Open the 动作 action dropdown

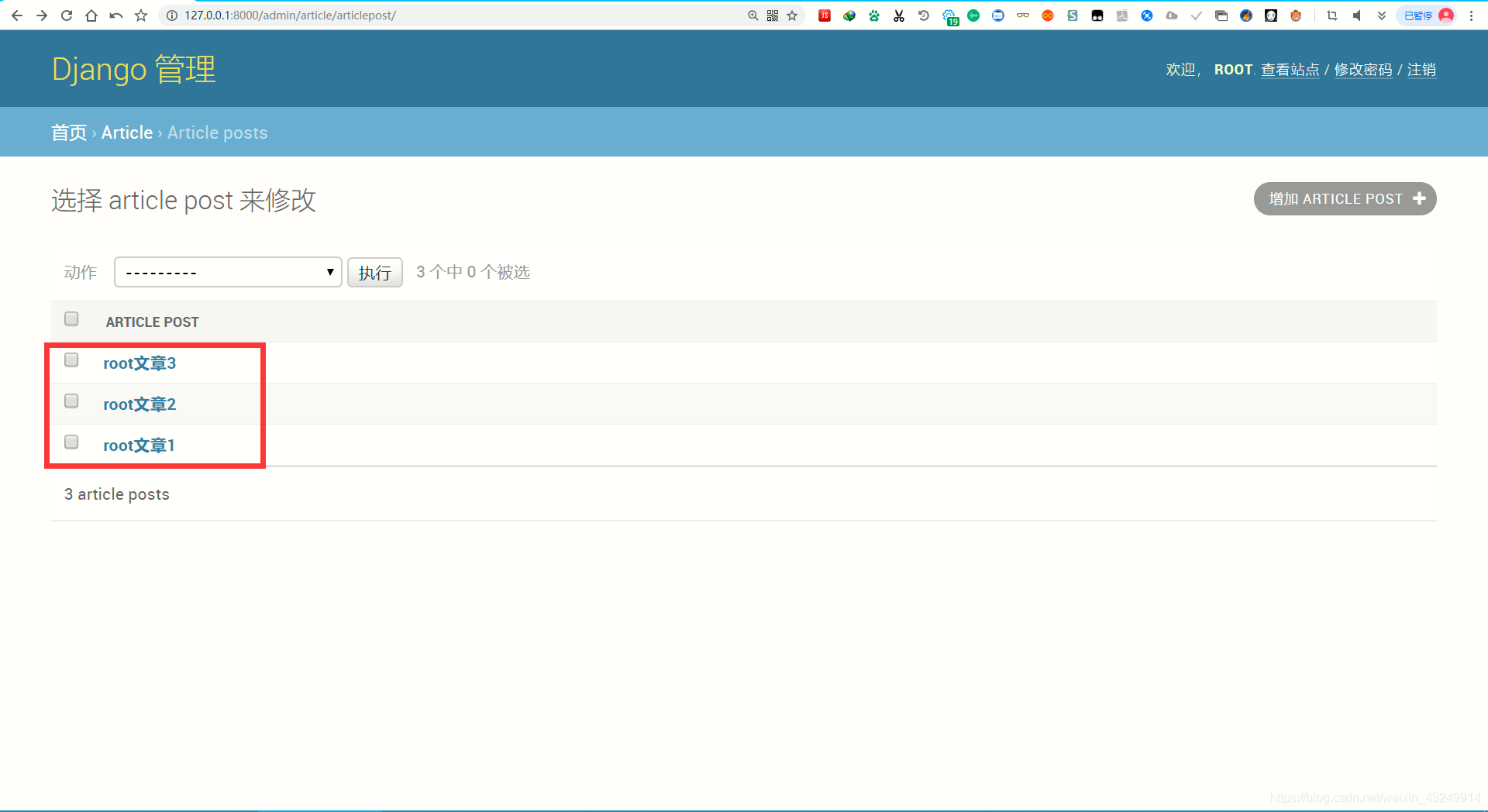228,272
